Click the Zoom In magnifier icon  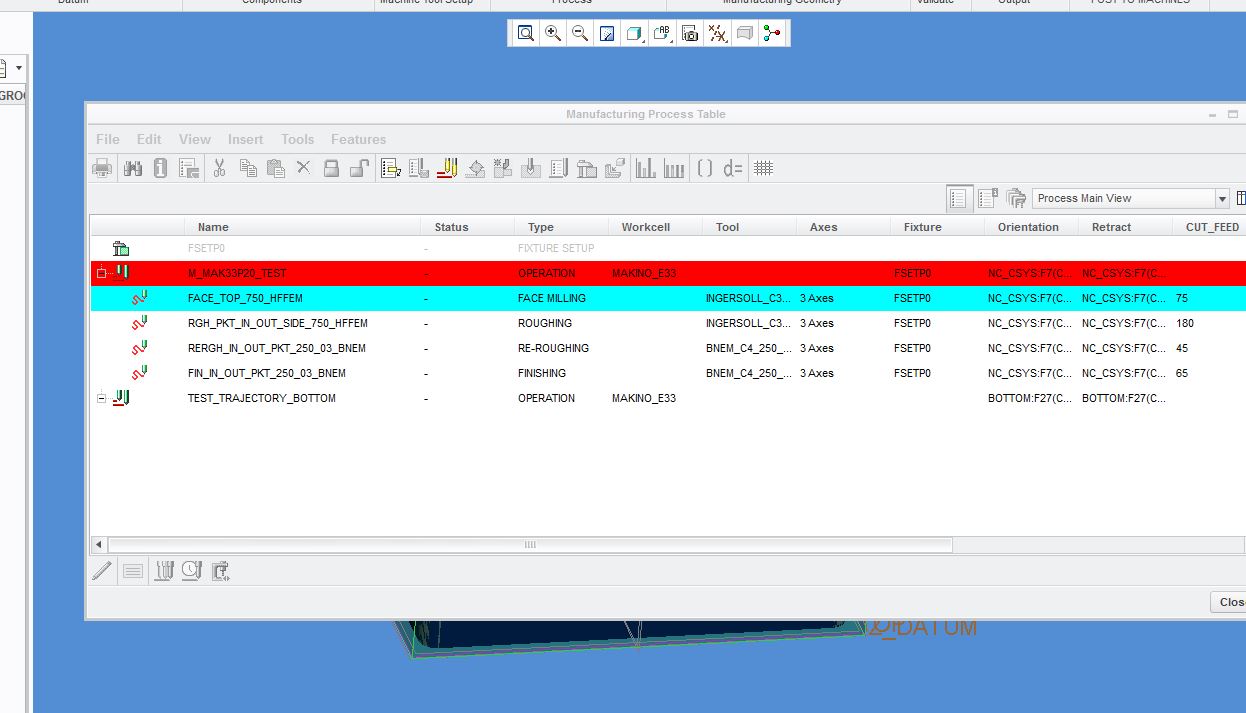pos(552,34)
